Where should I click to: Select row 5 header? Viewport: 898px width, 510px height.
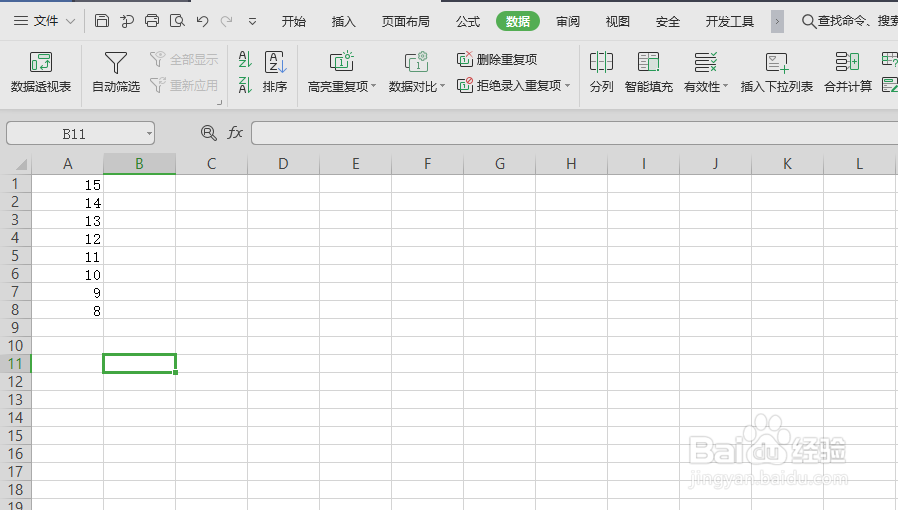point(15,256)
